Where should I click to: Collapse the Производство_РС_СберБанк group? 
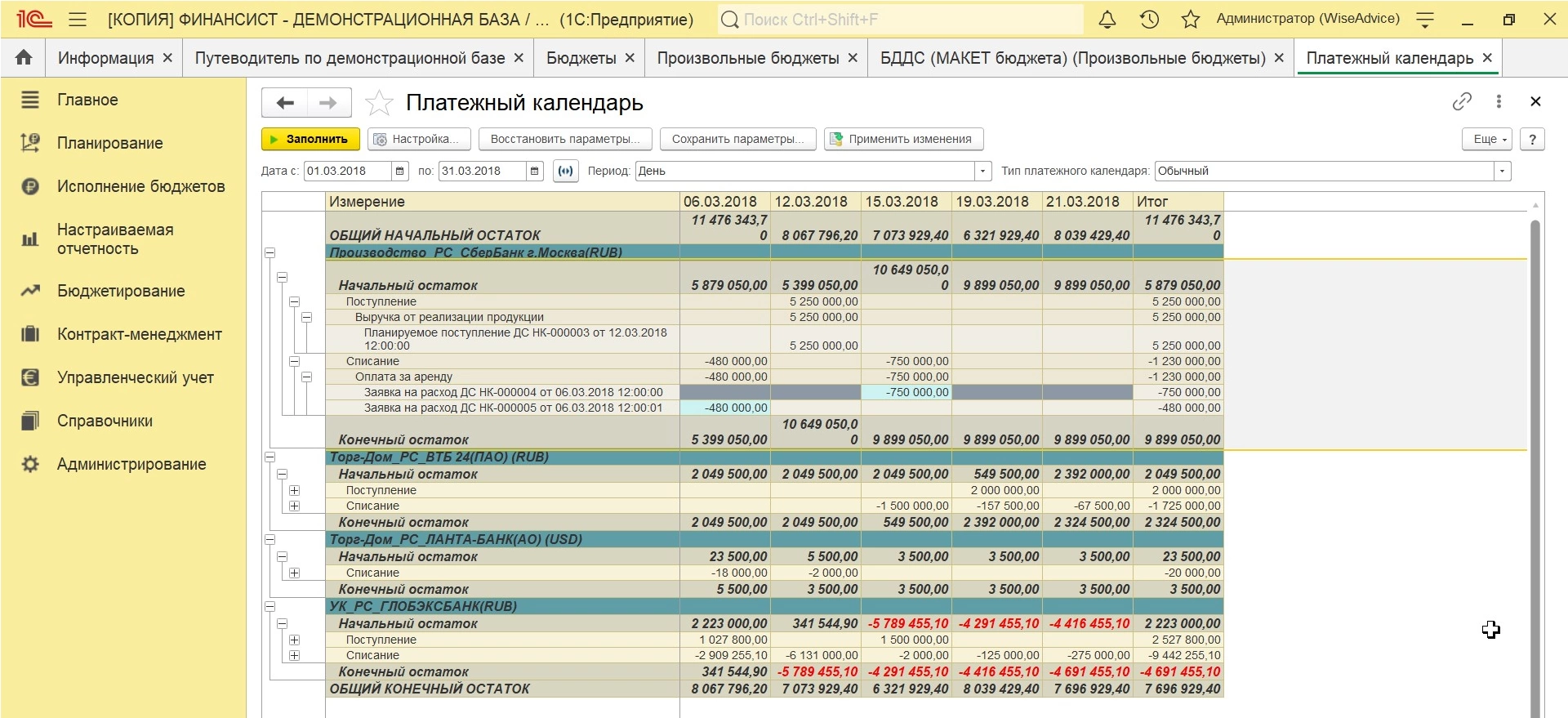click(x=269, y=252)
